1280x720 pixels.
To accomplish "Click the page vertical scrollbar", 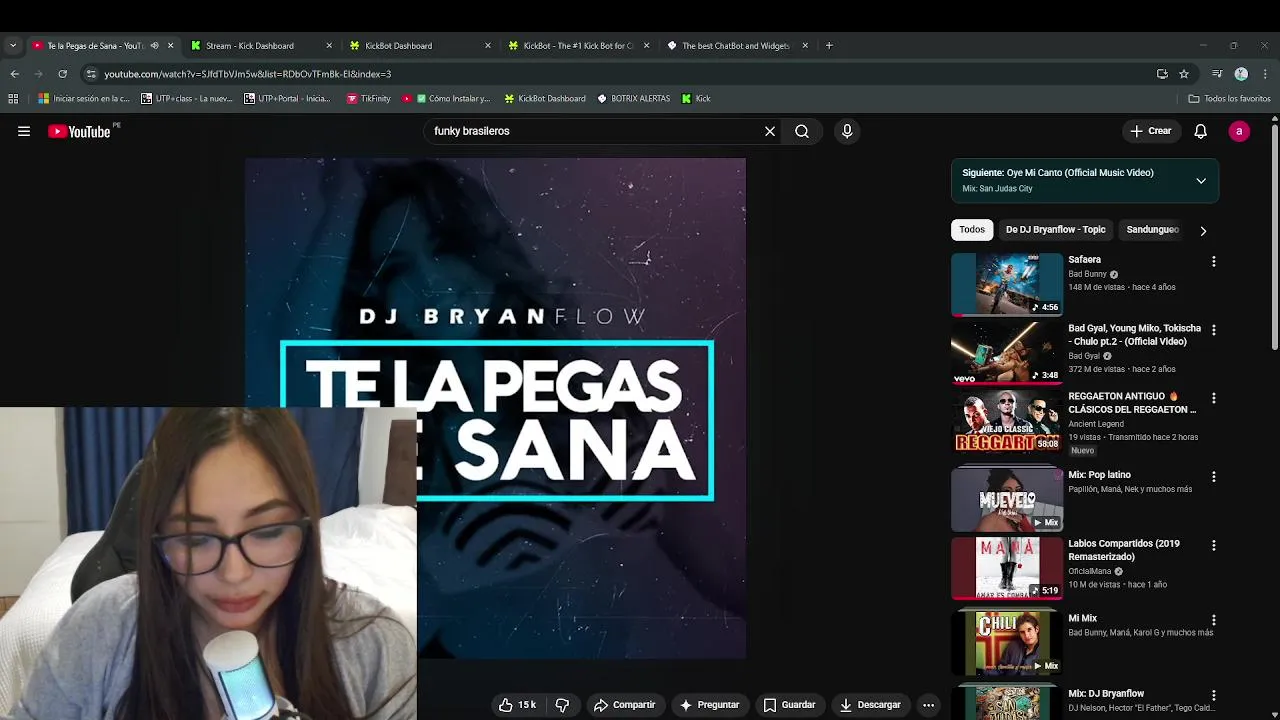I will [1275, 238].
